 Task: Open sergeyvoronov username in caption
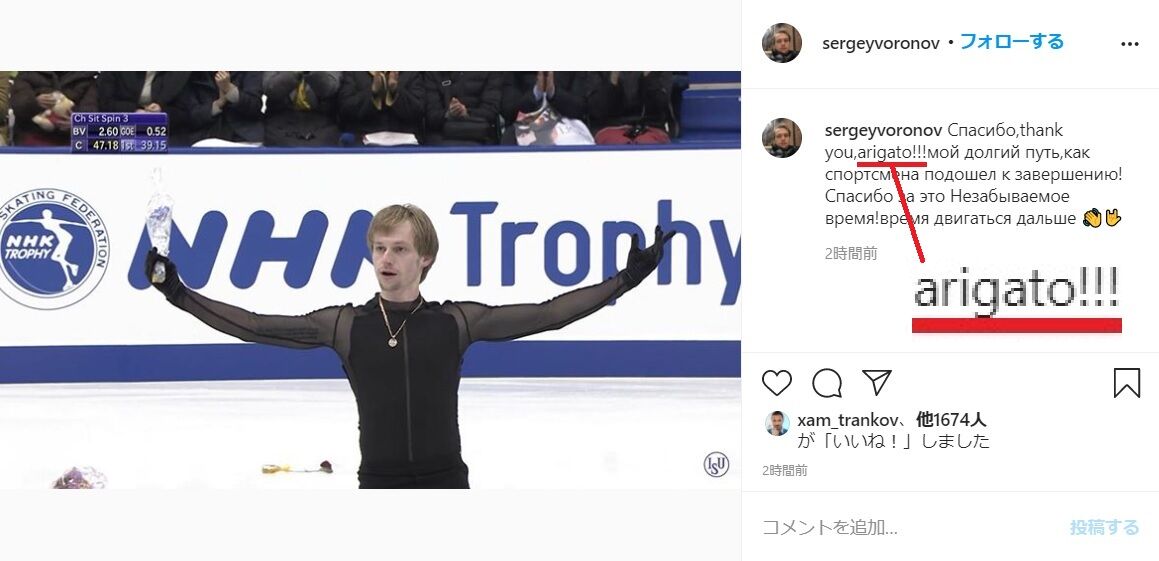point(883,131)
